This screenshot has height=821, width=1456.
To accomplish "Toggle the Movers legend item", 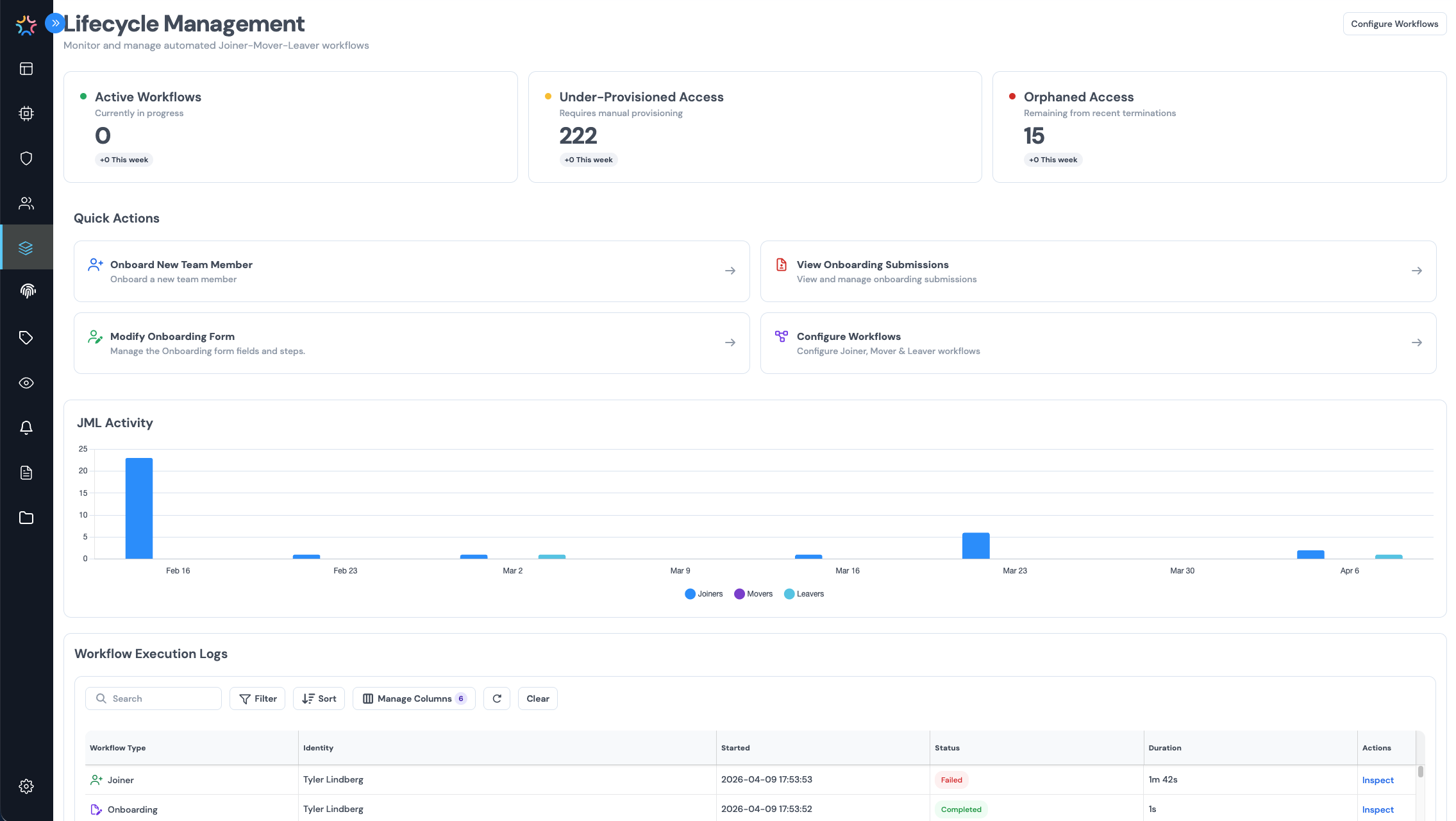I will click(753, 594).
